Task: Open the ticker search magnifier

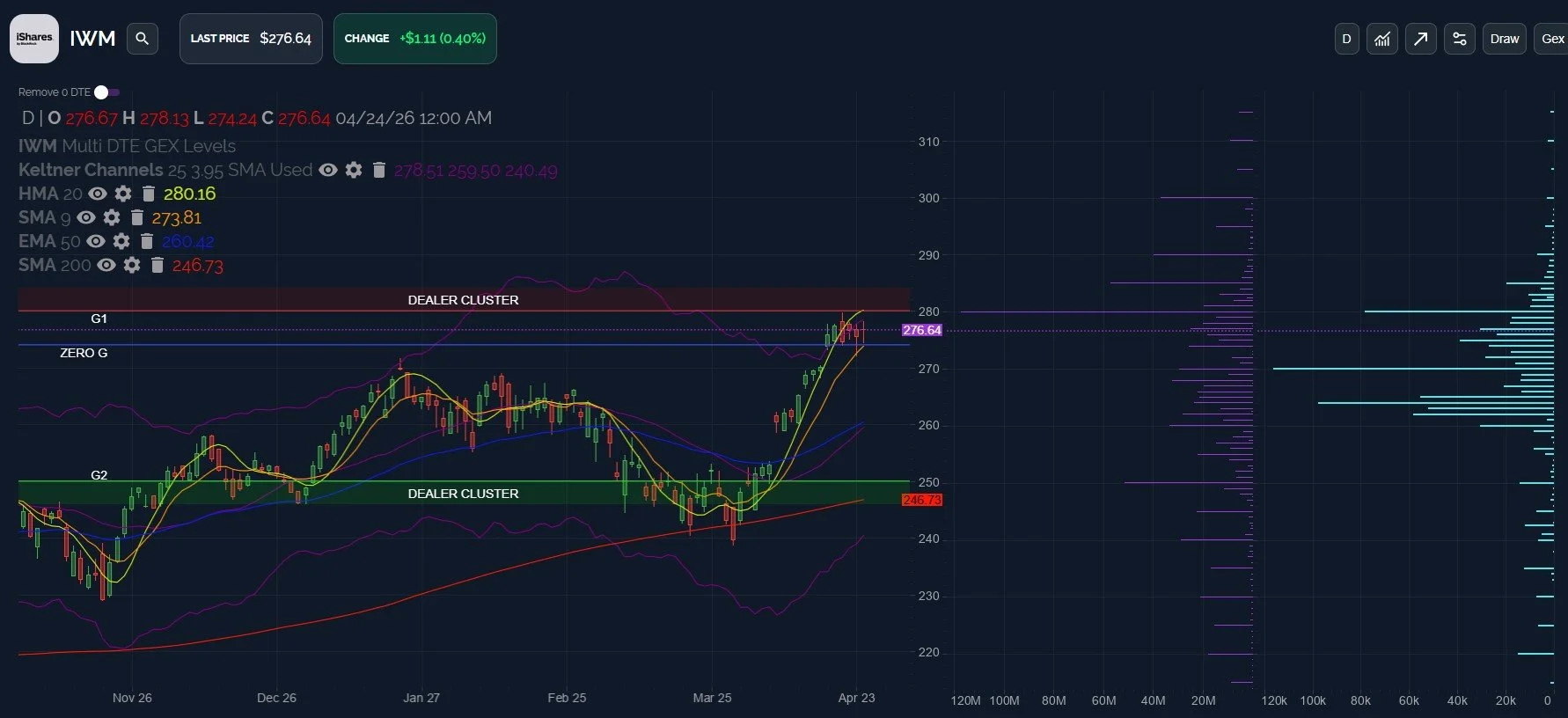Action: 143,39
